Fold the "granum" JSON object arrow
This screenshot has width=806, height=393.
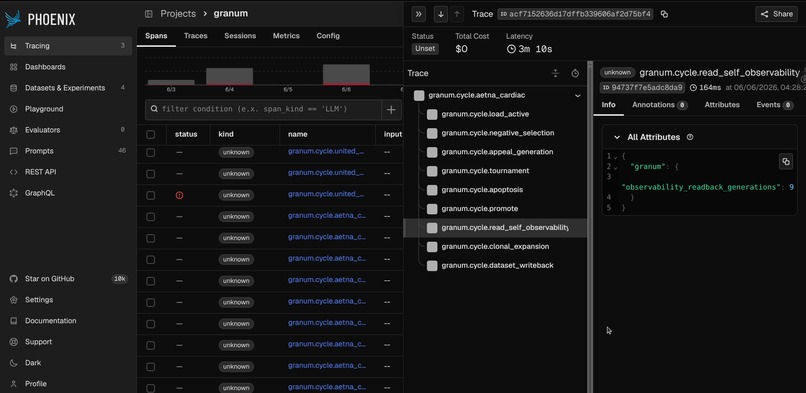(x=616, y=167)
